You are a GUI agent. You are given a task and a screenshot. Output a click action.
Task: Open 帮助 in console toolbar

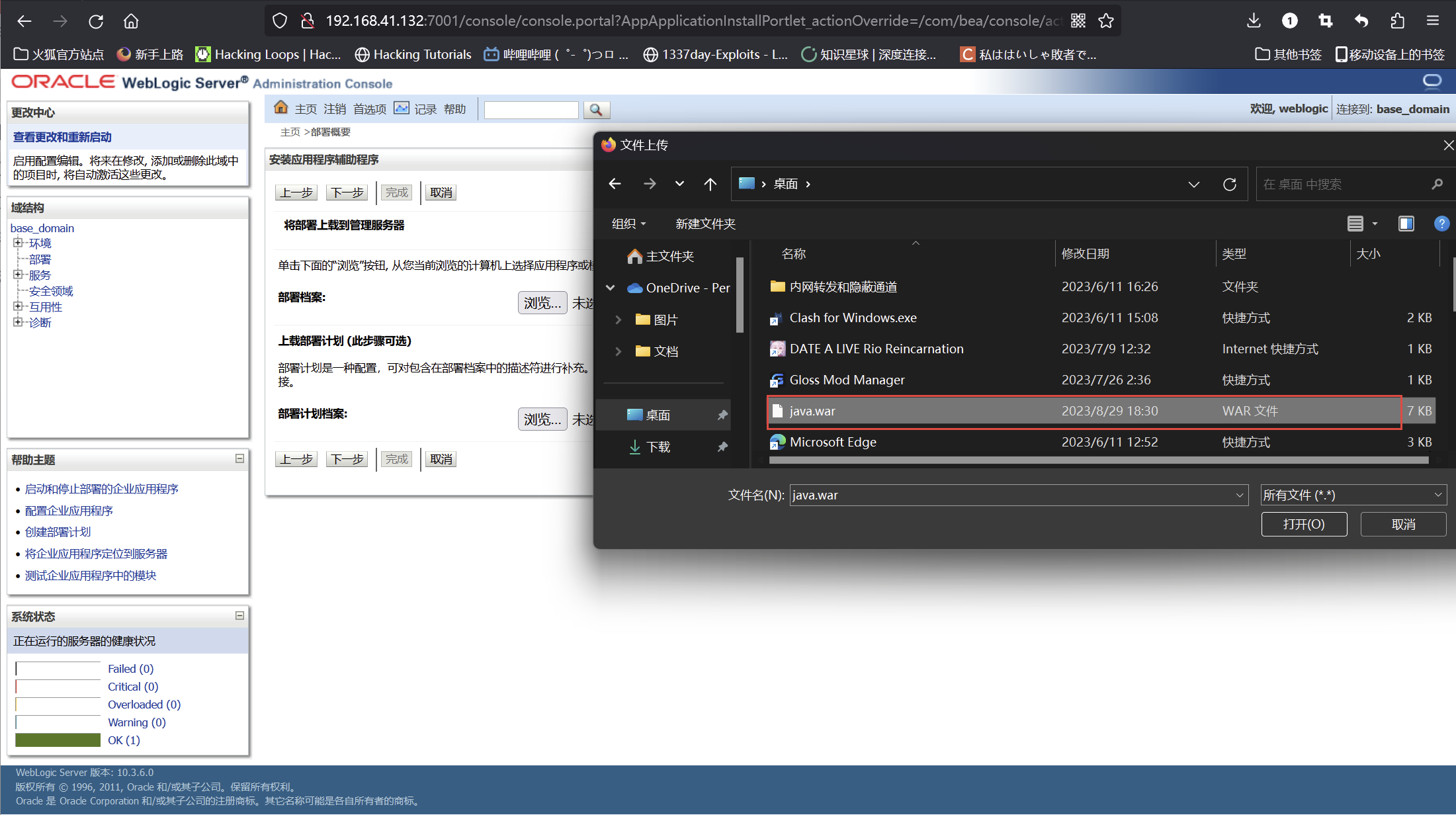point(454,109)
